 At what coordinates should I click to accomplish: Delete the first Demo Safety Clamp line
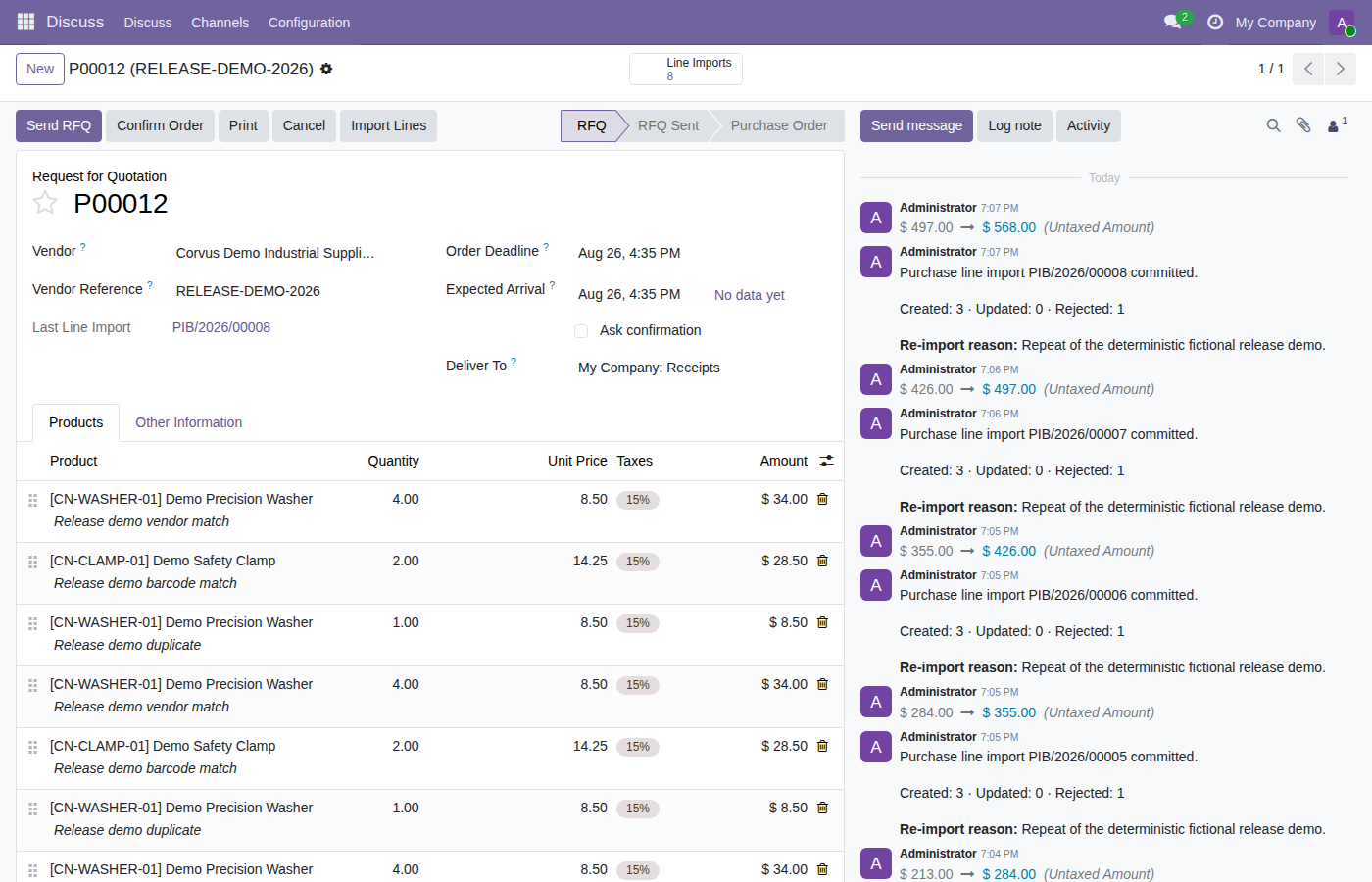[x=822, y=561]
